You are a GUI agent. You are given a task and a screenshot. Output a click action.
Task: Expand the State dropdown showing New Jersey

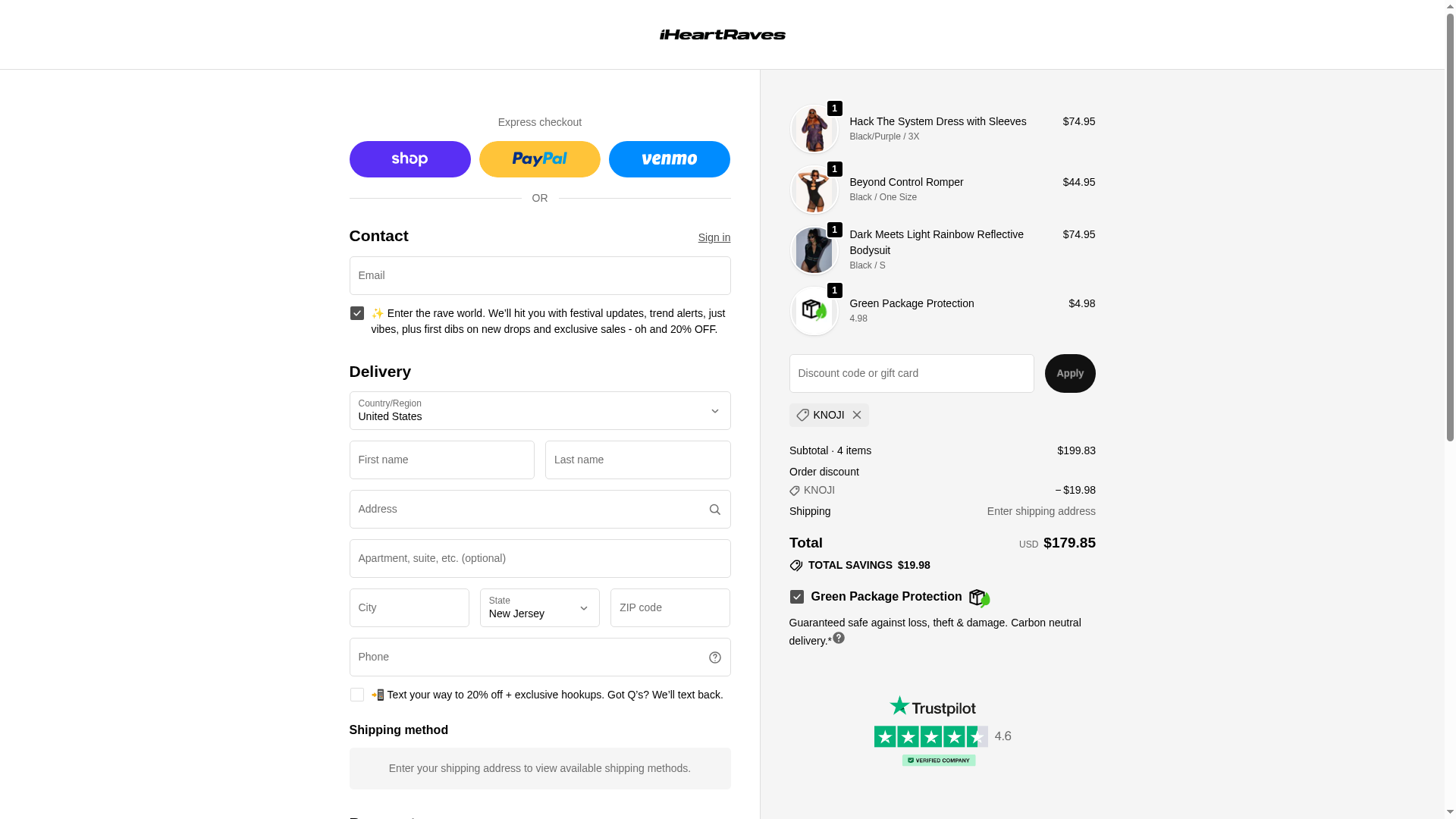539,608
